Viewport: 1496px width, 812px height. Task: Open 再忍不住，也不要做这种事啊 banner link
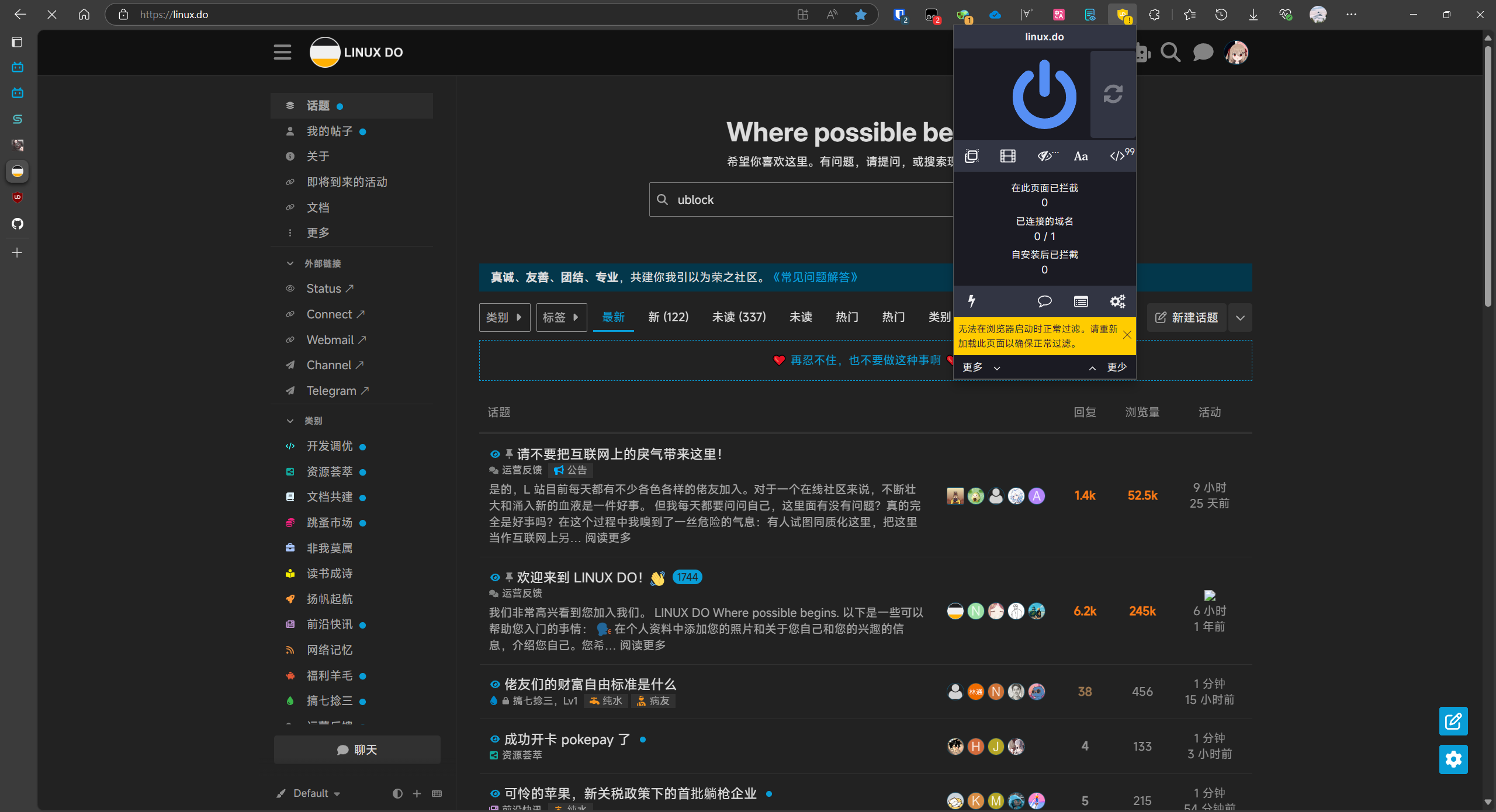865,360
